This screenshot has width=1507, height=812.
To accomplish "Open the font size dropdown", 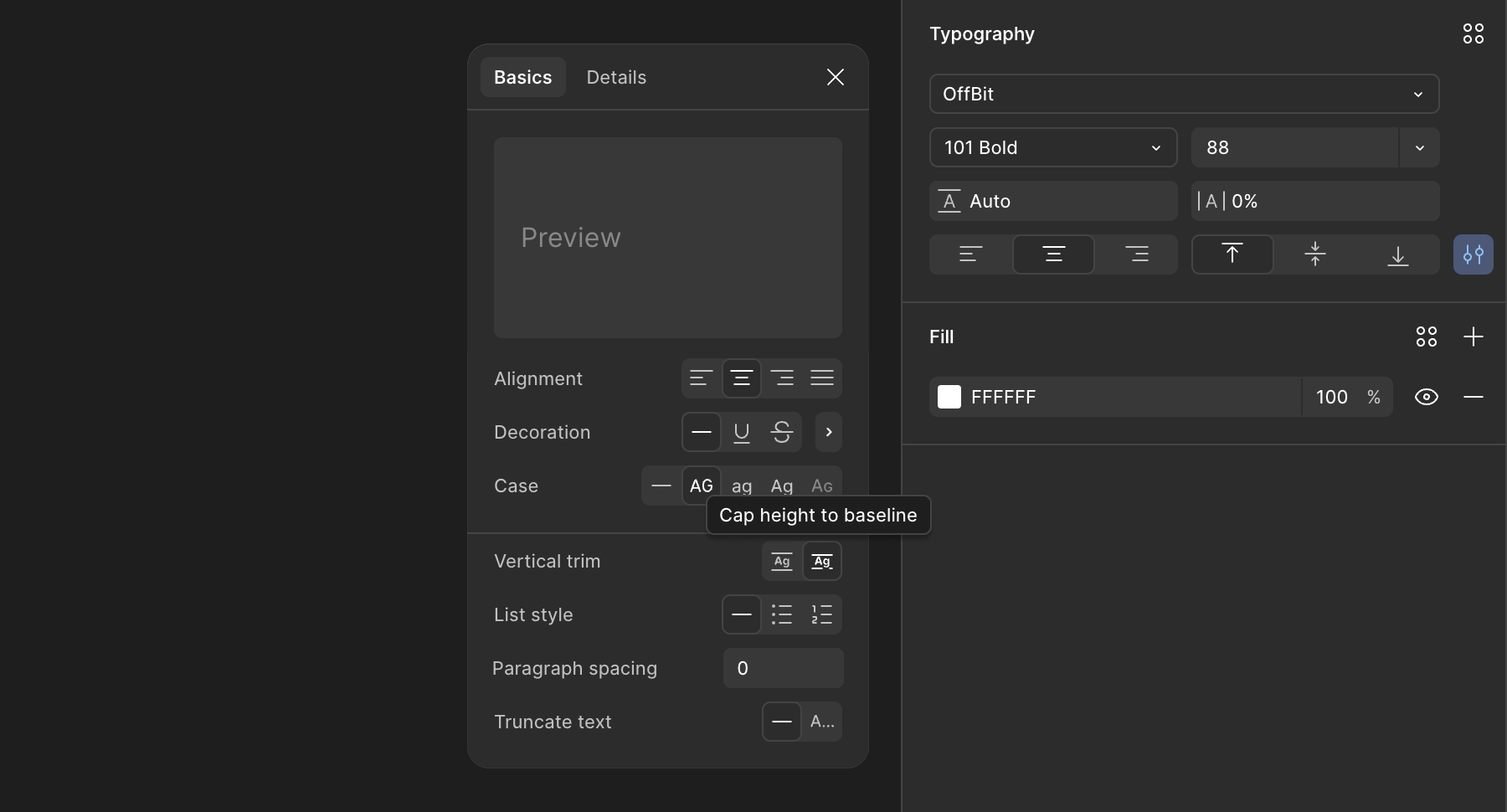I will click(x=1314, y=147).
